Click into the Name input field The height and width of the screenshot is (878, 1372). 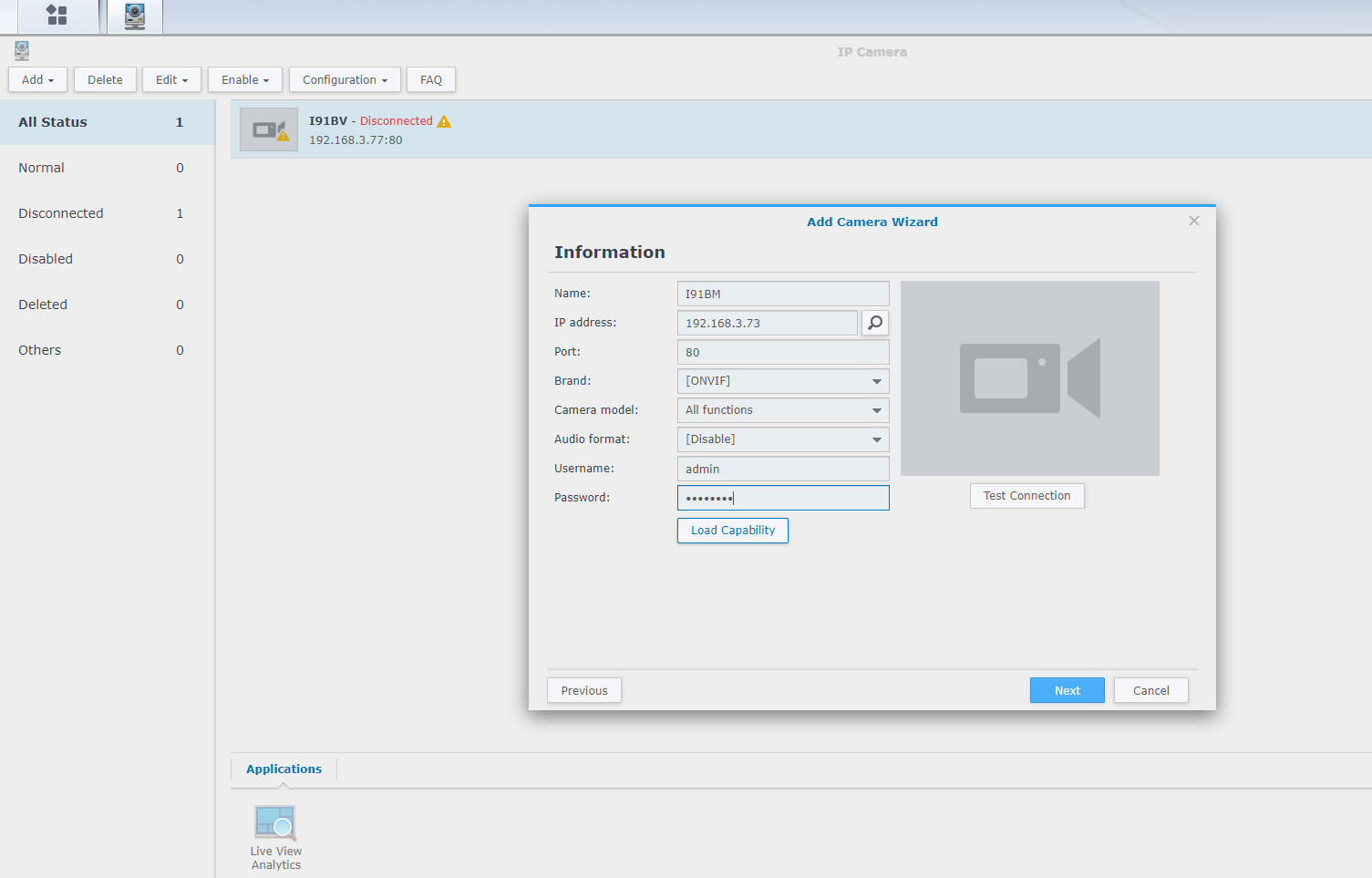[x=782, y=294]
